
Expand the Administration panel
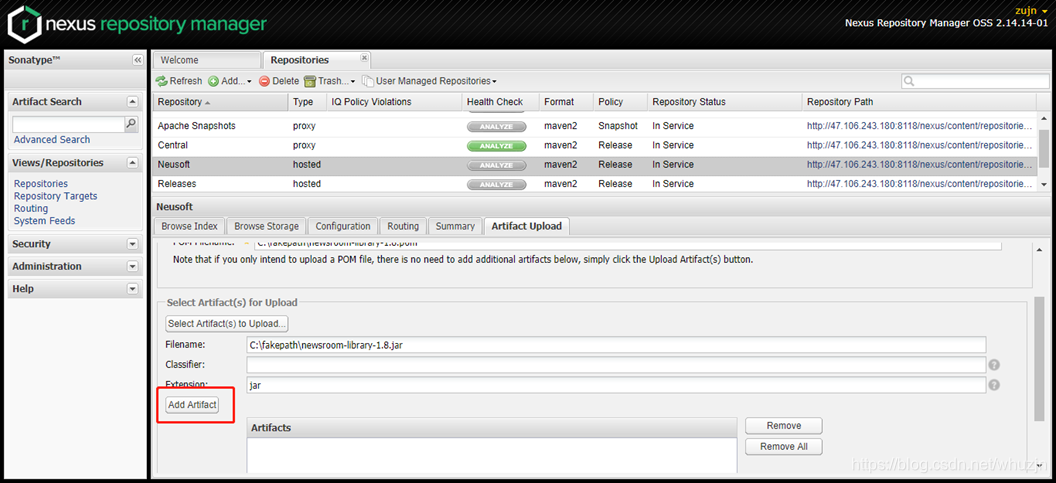133,266
